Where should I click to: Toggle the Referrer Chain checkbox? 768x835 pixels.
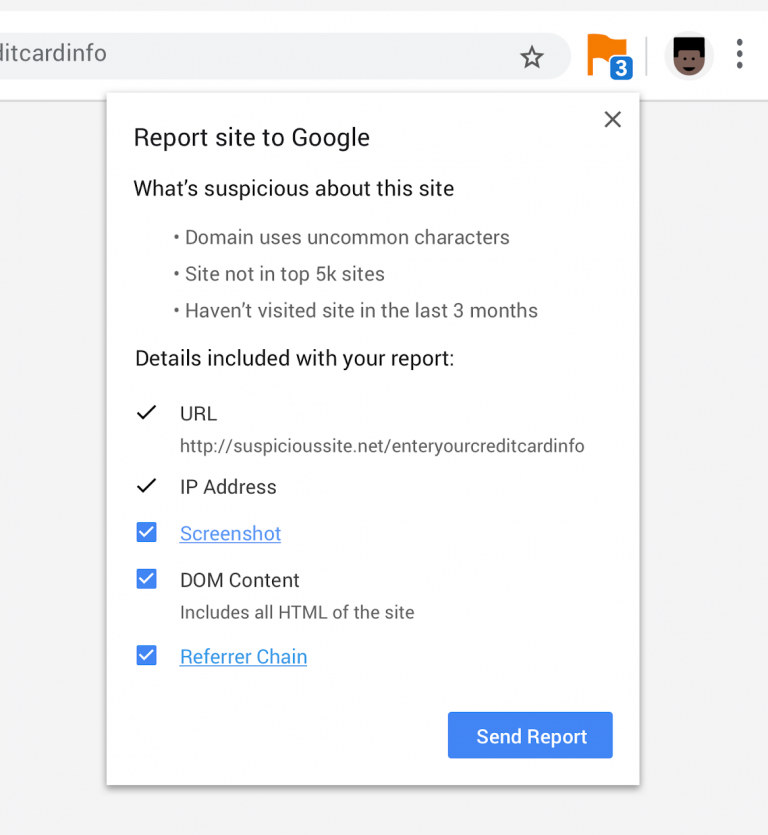click(x=147, y=656)
